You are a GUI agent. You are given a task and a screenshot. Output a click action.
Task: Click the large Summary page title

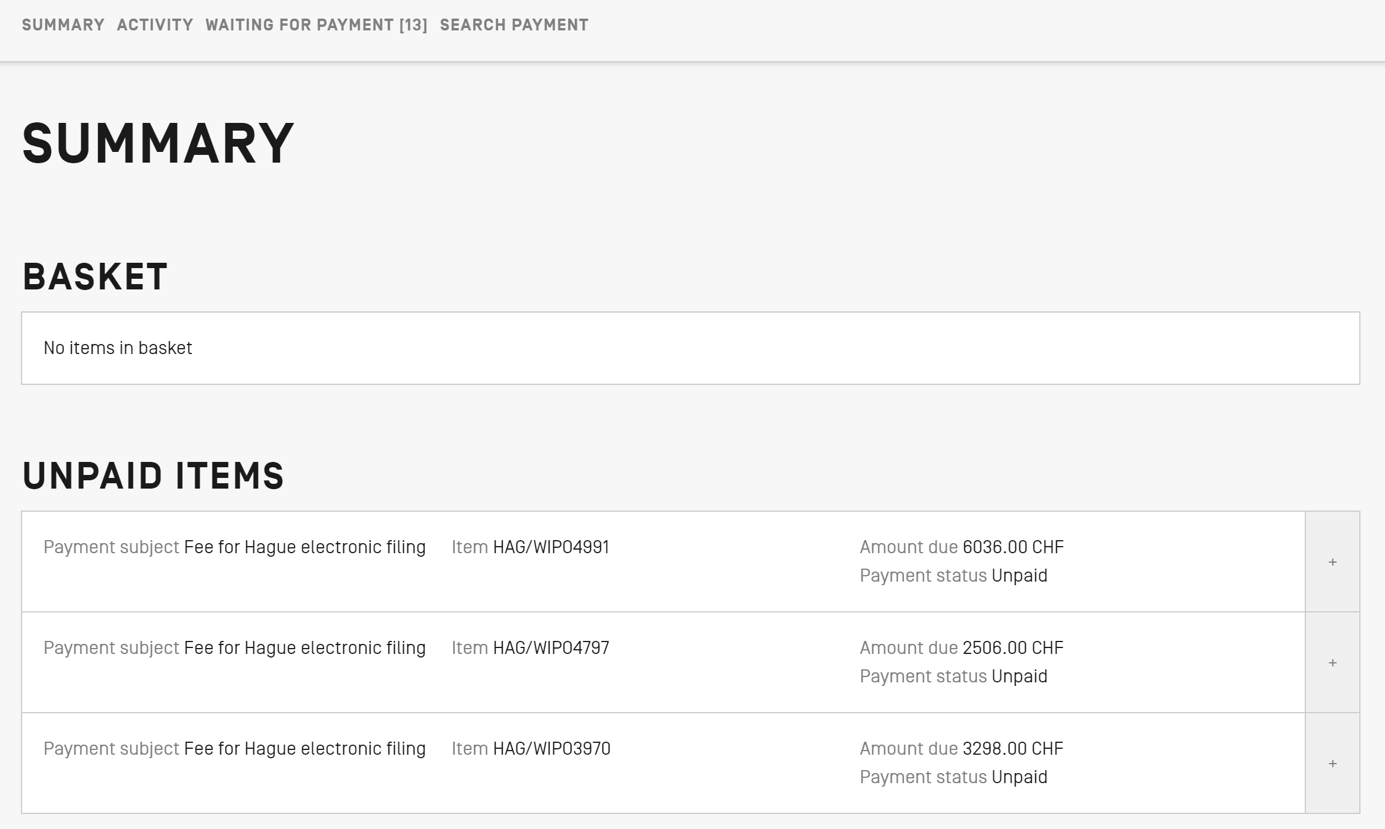click(158, 143)
